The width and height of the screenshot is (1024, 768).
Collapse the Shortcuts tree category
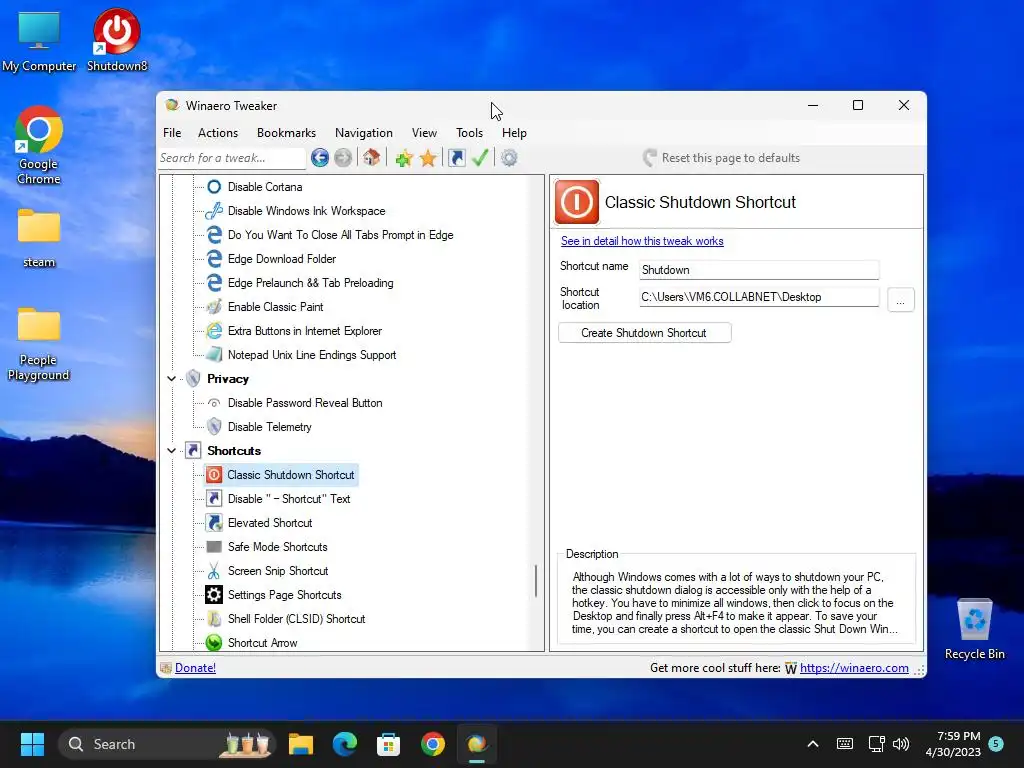(x=172, y=451)
